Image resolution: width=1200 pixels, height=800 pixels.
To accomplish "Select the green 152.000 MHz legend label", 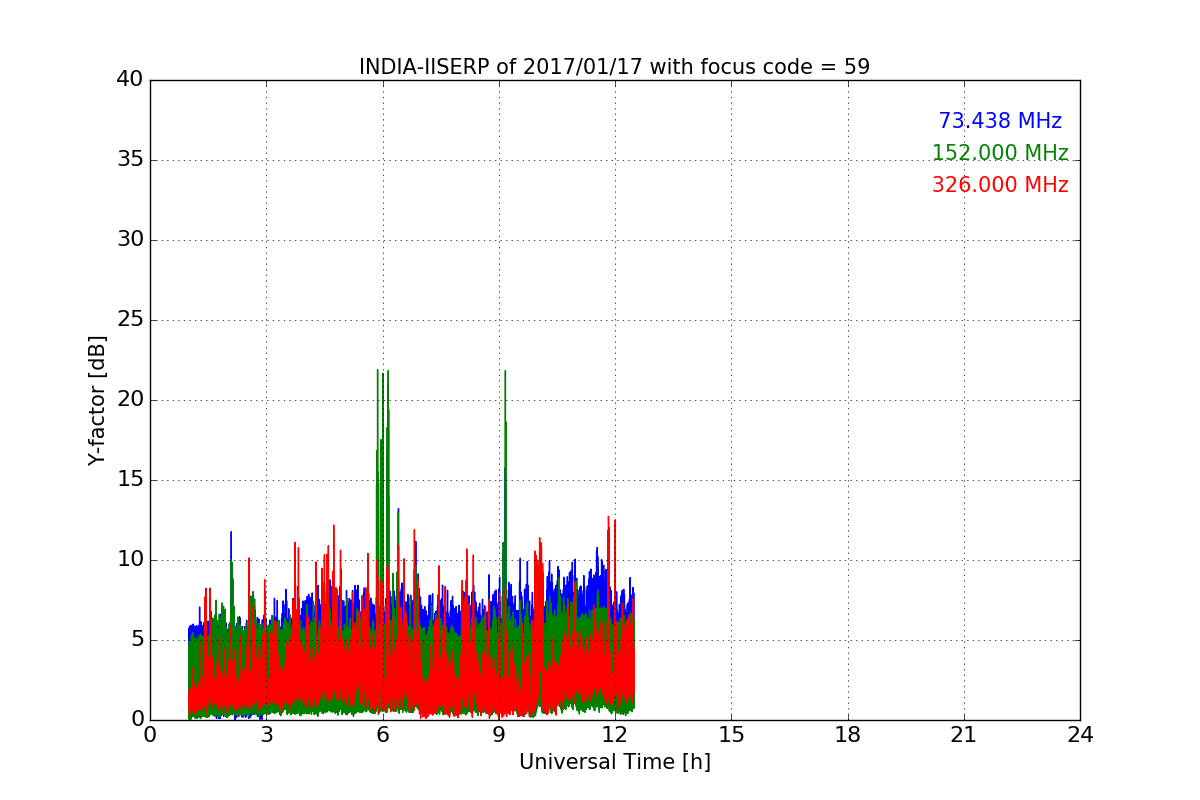I will [1000, 153].
